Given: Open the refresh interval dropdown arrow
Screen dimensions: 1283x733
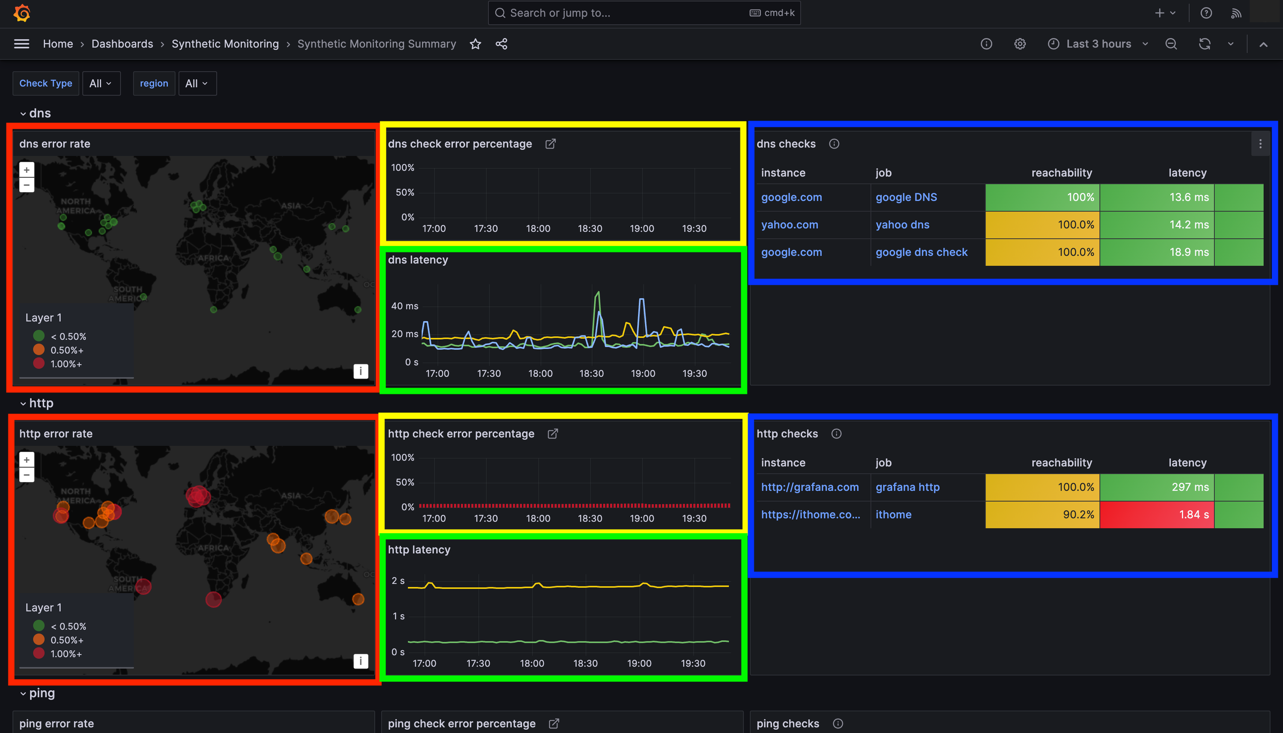Looking at the screenshot, I should pos(1231,44).
